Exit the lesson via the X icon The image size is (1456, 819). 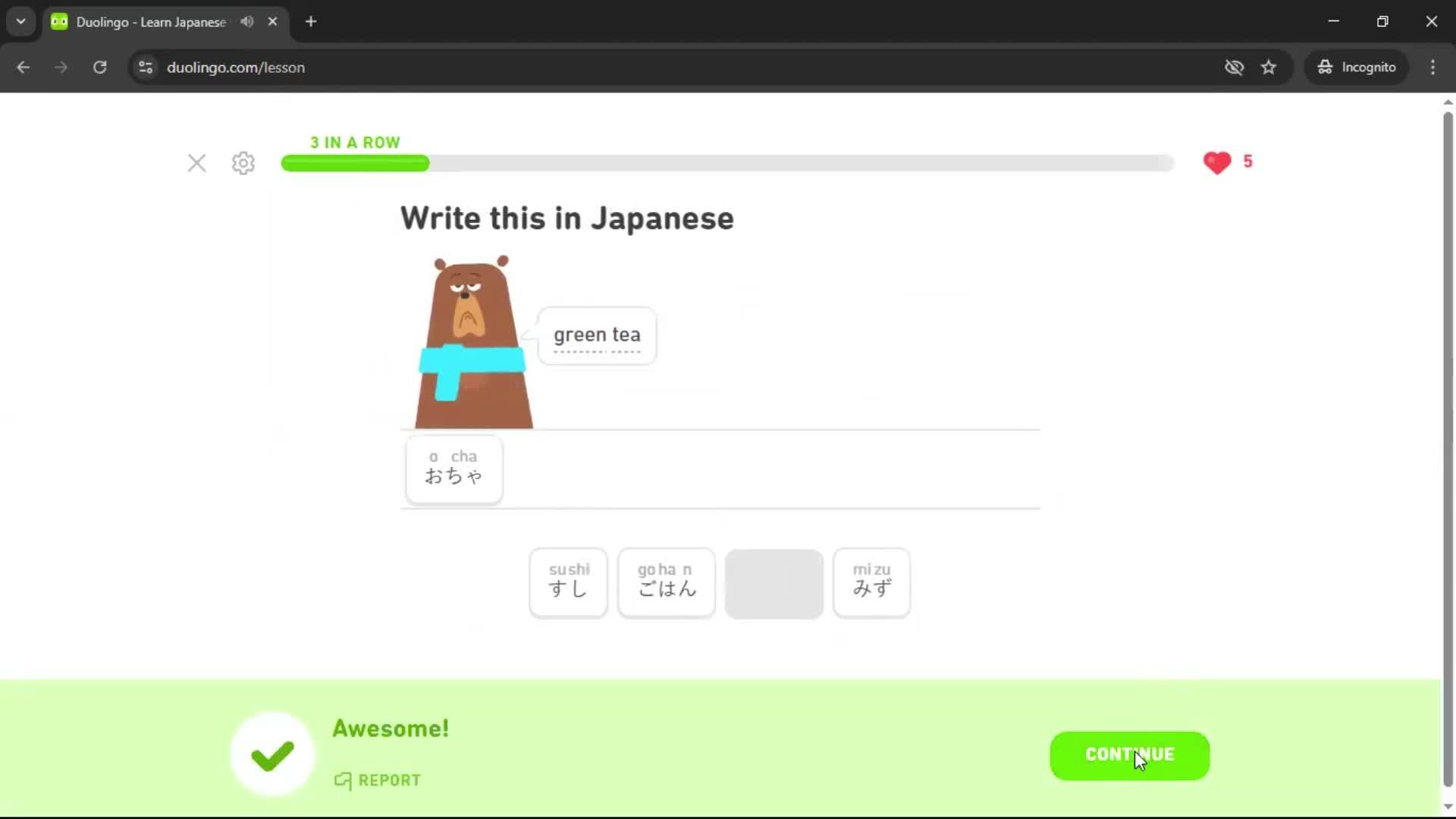coord(197,162)
